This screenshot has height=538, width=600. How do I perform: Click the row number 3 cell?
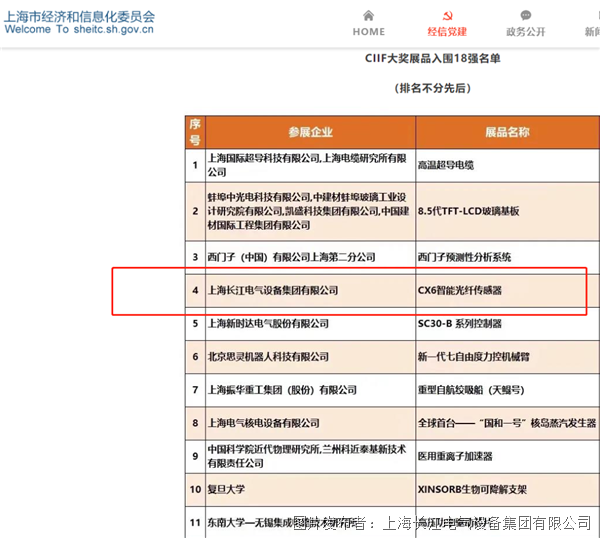195,257
